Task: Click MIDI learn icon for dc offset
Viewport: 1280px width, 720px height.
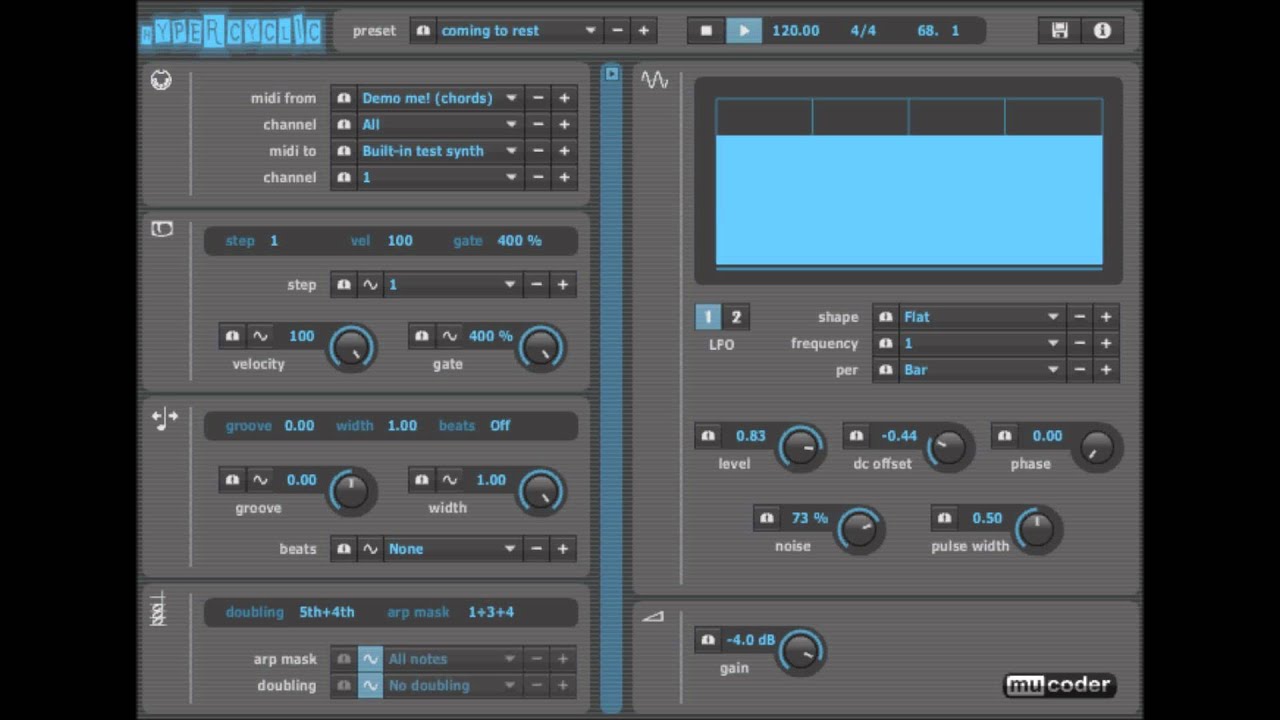Action: 856,436
